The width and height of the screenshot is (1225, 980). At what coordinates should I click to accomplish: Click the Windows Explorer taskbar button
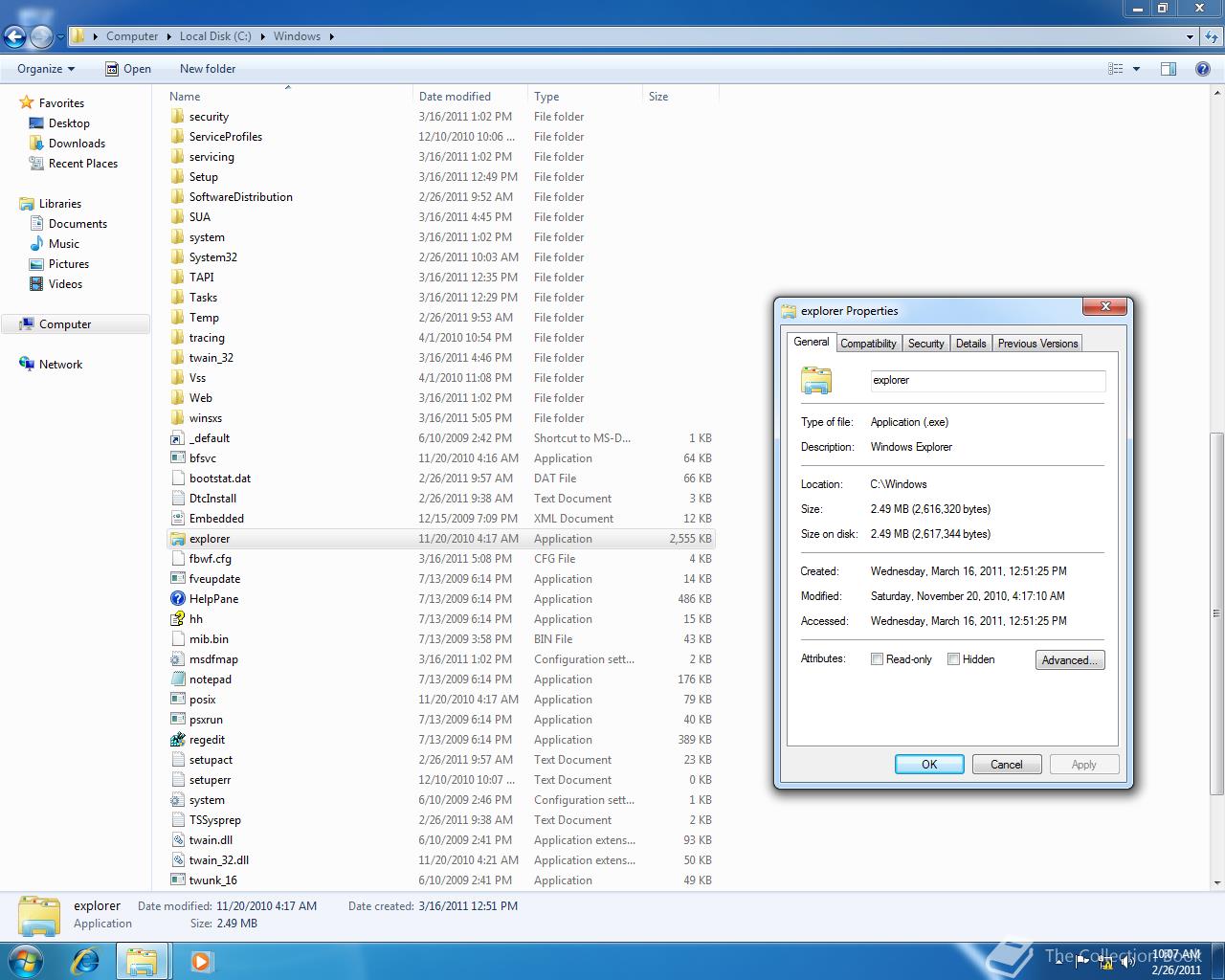pos(142,960)
